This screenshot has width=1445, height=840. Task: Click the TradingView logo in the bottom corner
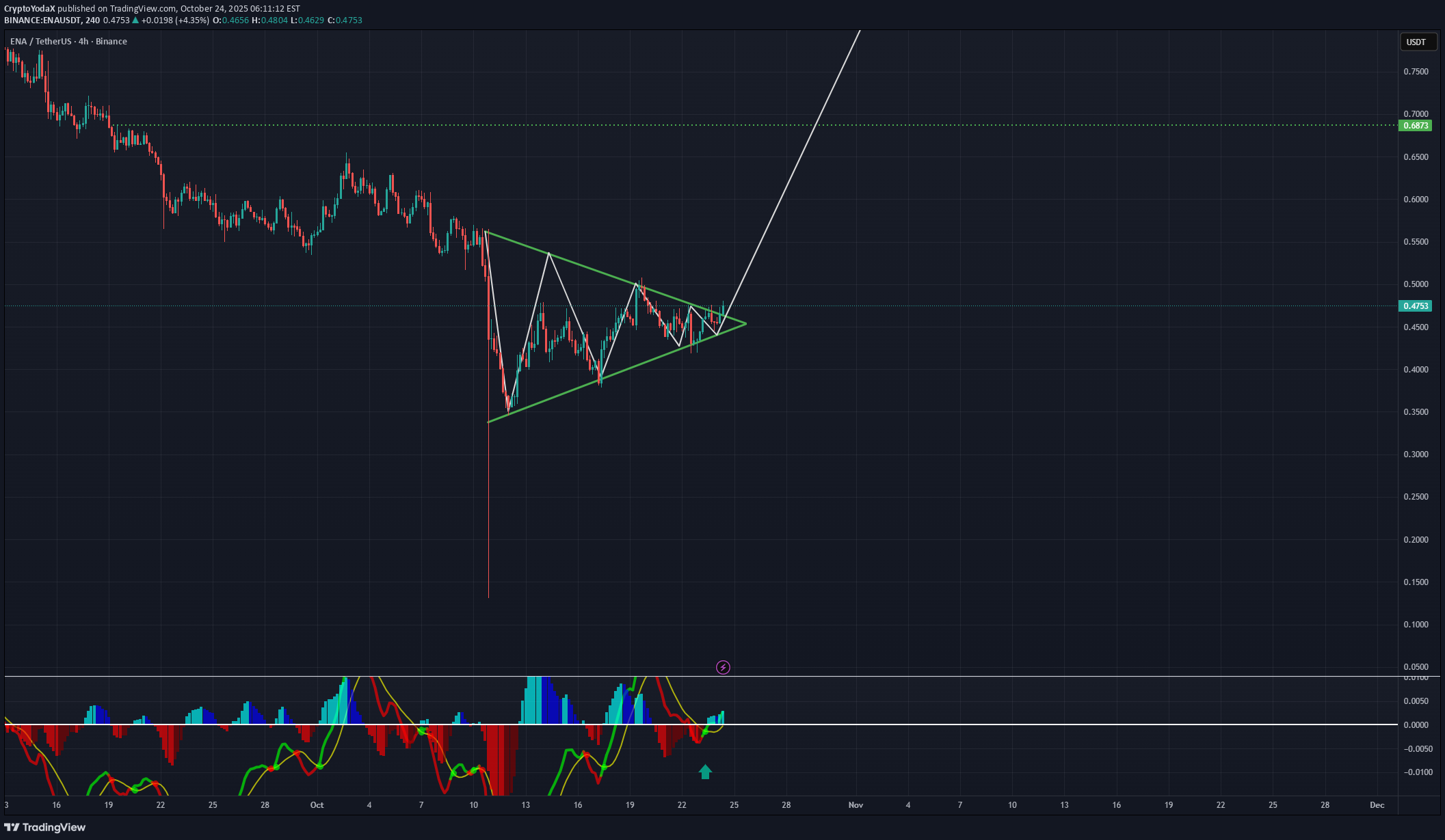tap(45, 827)
